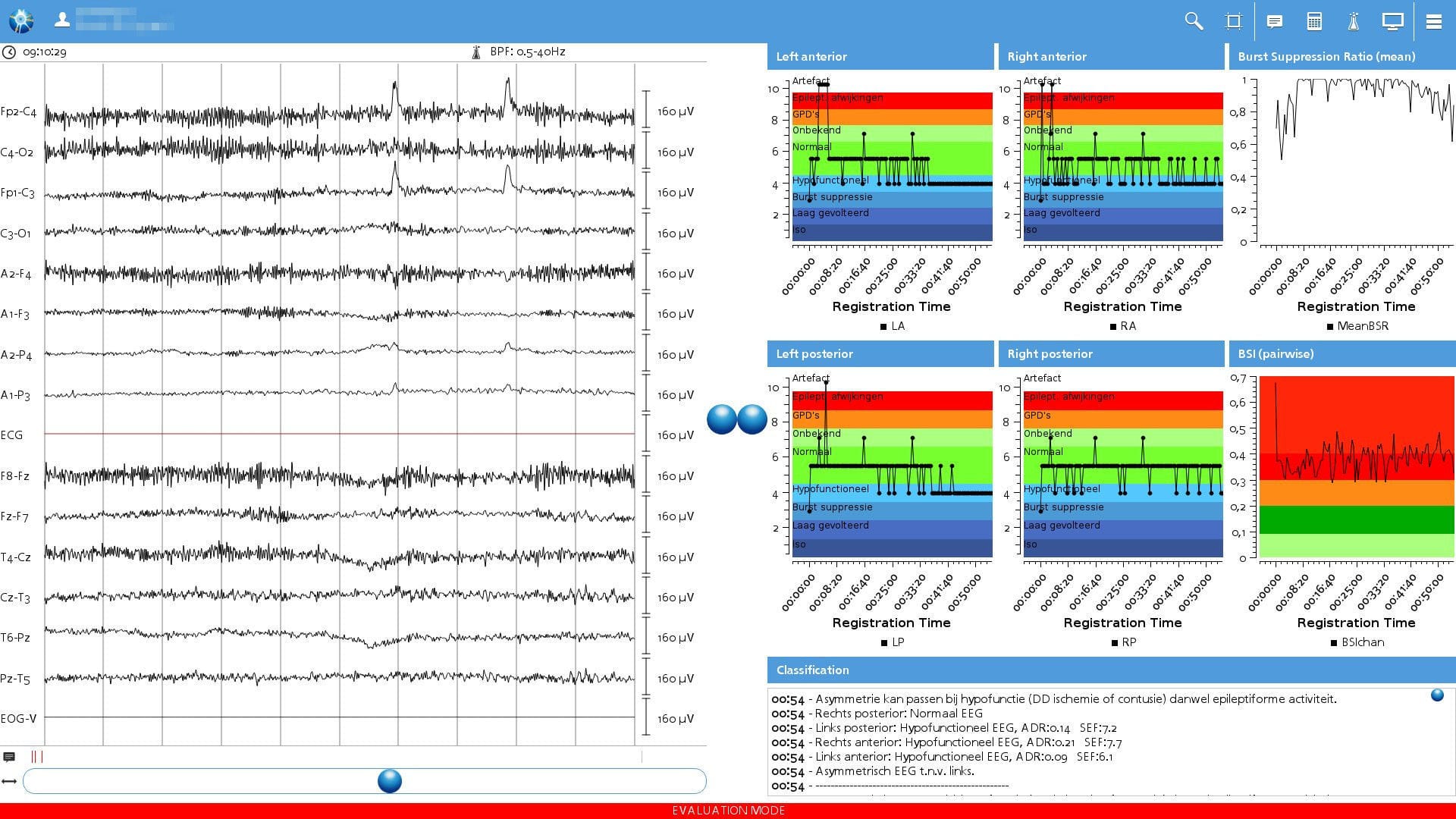Click the crop frame selection icon
This screenshot has height=819, width=1456.
[x=1234, y=21]
